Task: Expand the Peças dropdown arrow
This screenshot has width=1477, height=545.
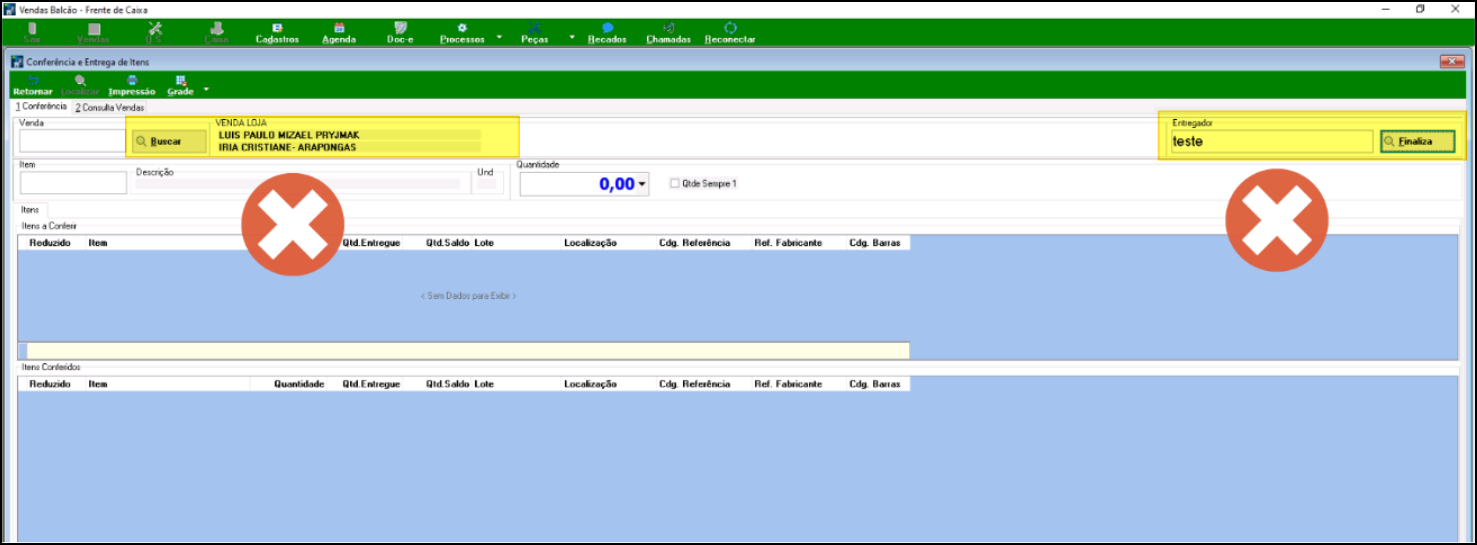Action: 572,37
